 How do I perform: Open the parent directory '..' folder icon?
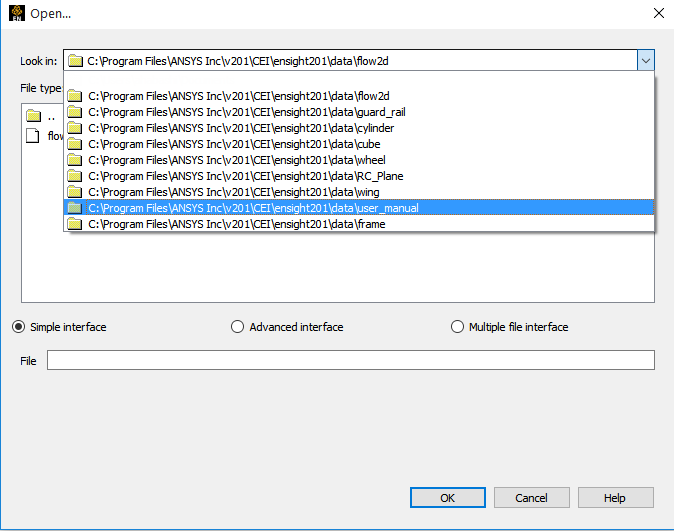click(x=34, y=116)
